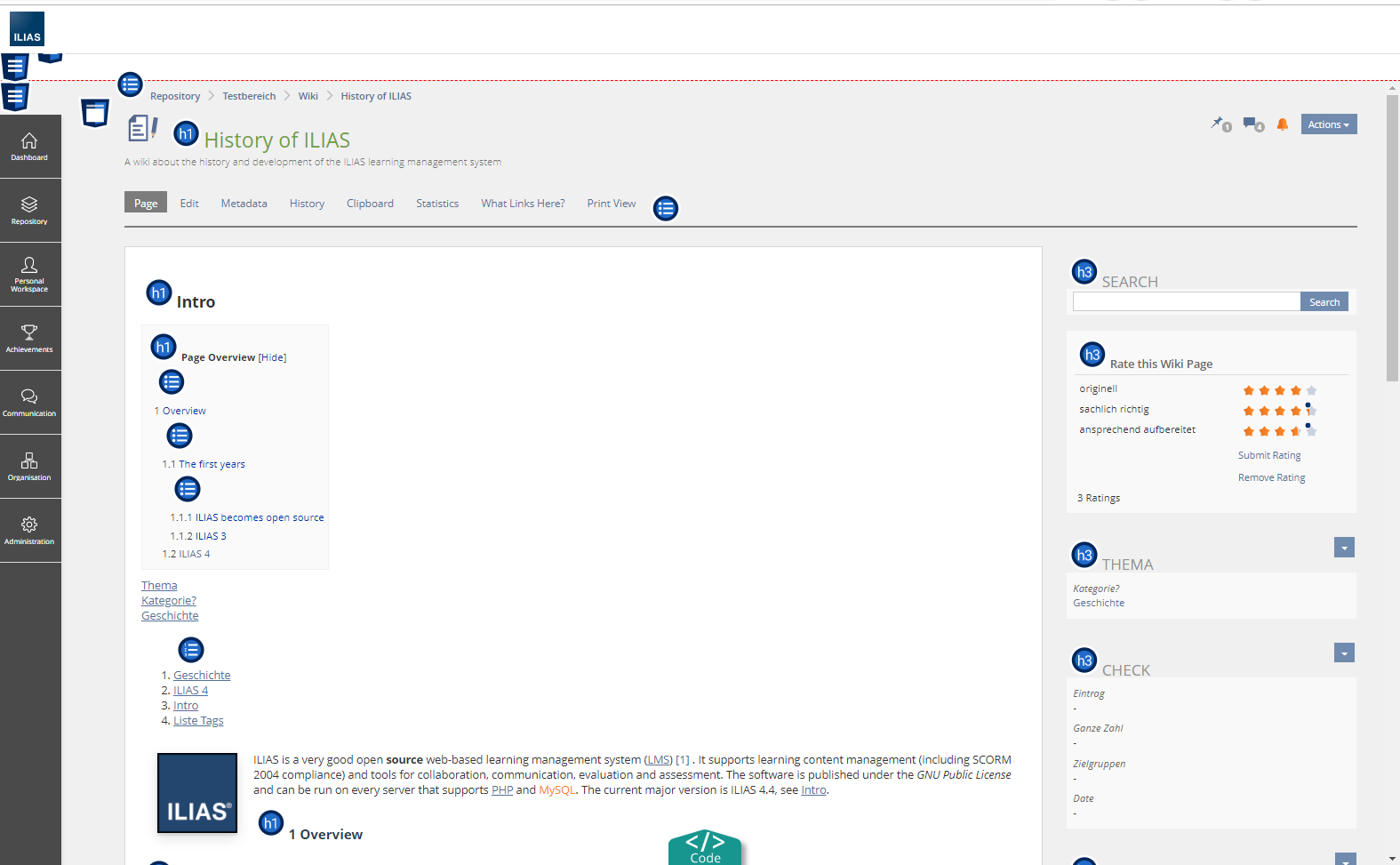Open the Repository sidebar icon
The image size is (1400, 865).
(29, 211)
